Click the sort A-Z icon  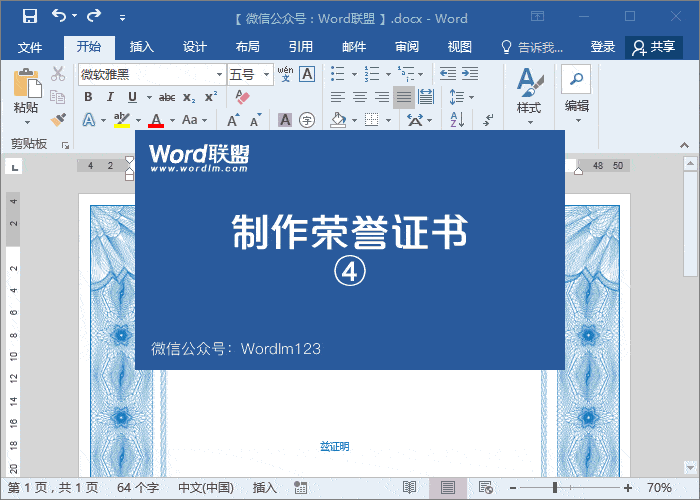pyautogui.click(x=458, y=120)
